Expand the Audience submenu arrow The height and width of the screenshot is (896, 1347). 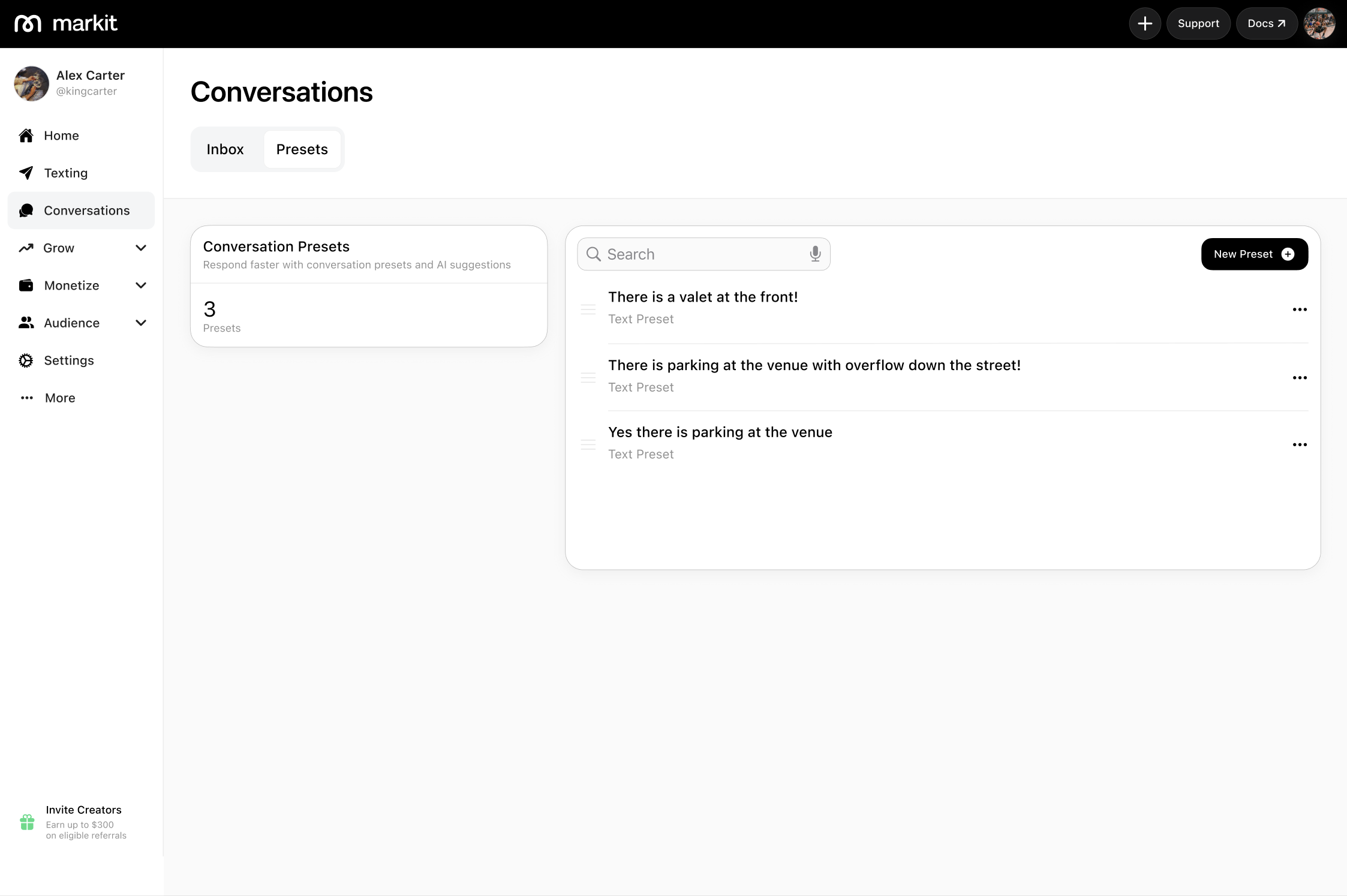pos(141,323)
